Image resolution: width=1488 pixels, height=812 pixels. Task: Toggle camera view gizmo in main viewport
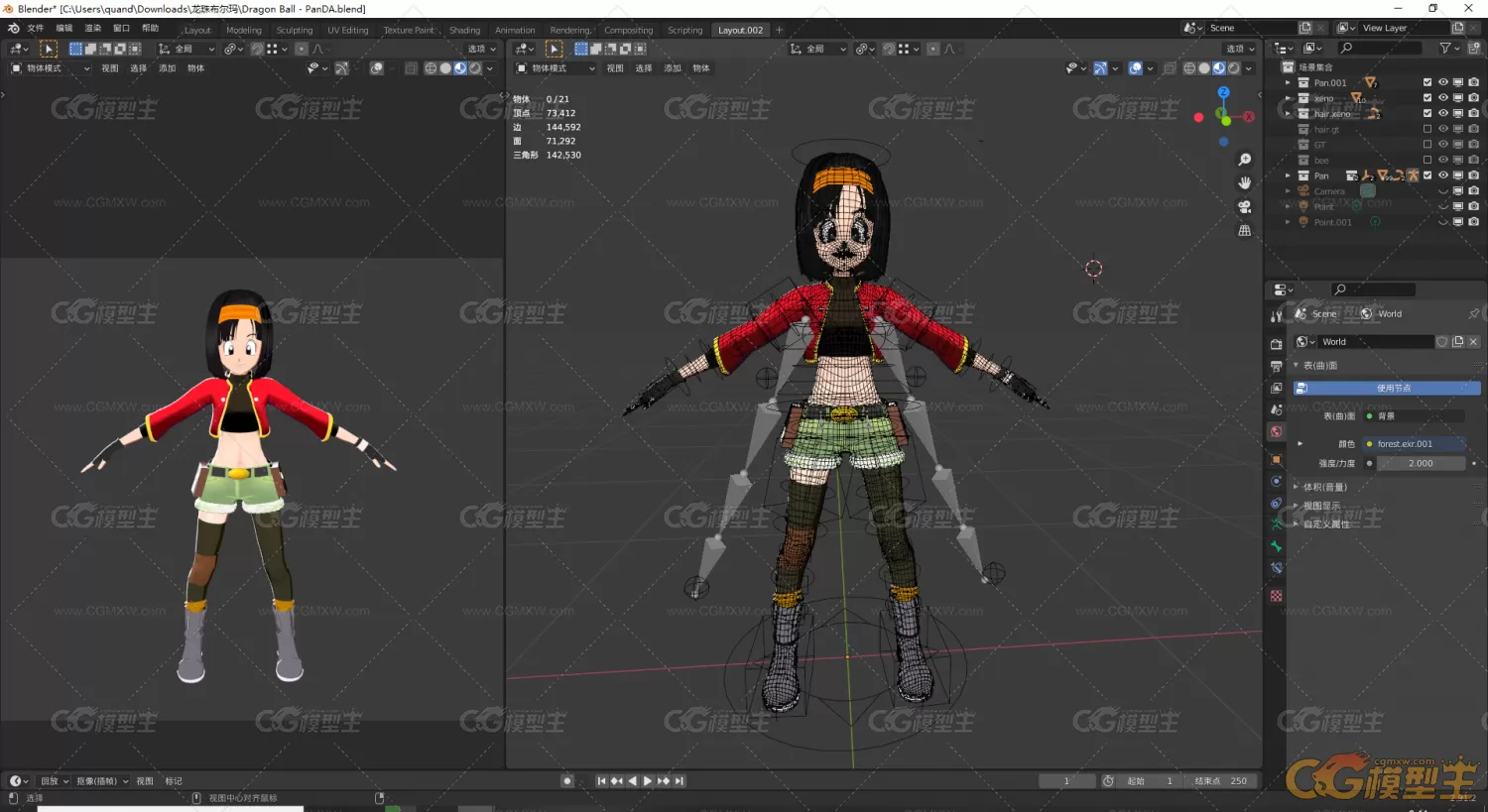1245,207
